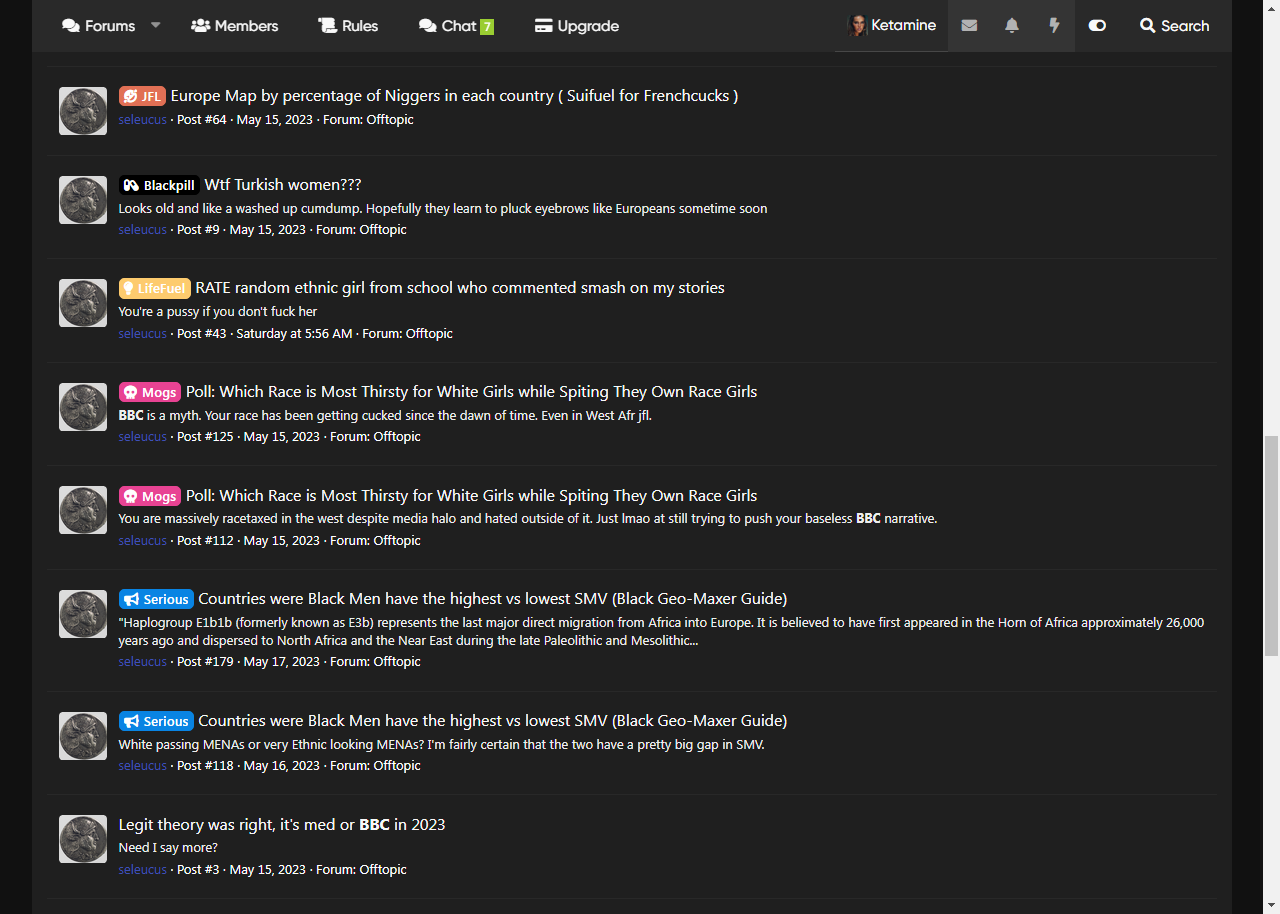Select the orange JFL prefix tag
This screenshot has width=1280, height=914.
click(x=142, y=96)
